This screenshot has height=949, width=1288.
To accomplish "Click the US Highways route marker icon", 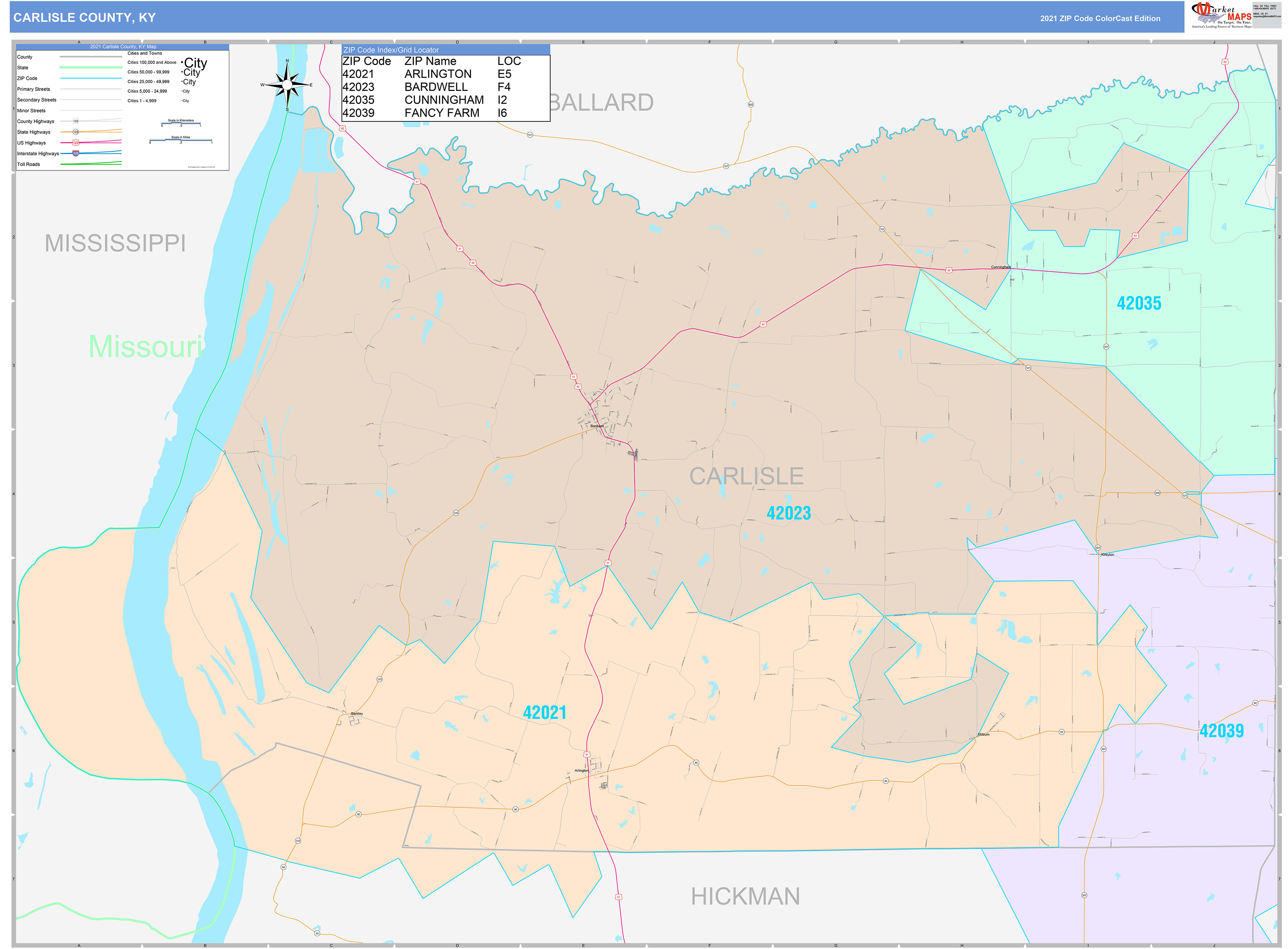I will click(x=75, y=143).
